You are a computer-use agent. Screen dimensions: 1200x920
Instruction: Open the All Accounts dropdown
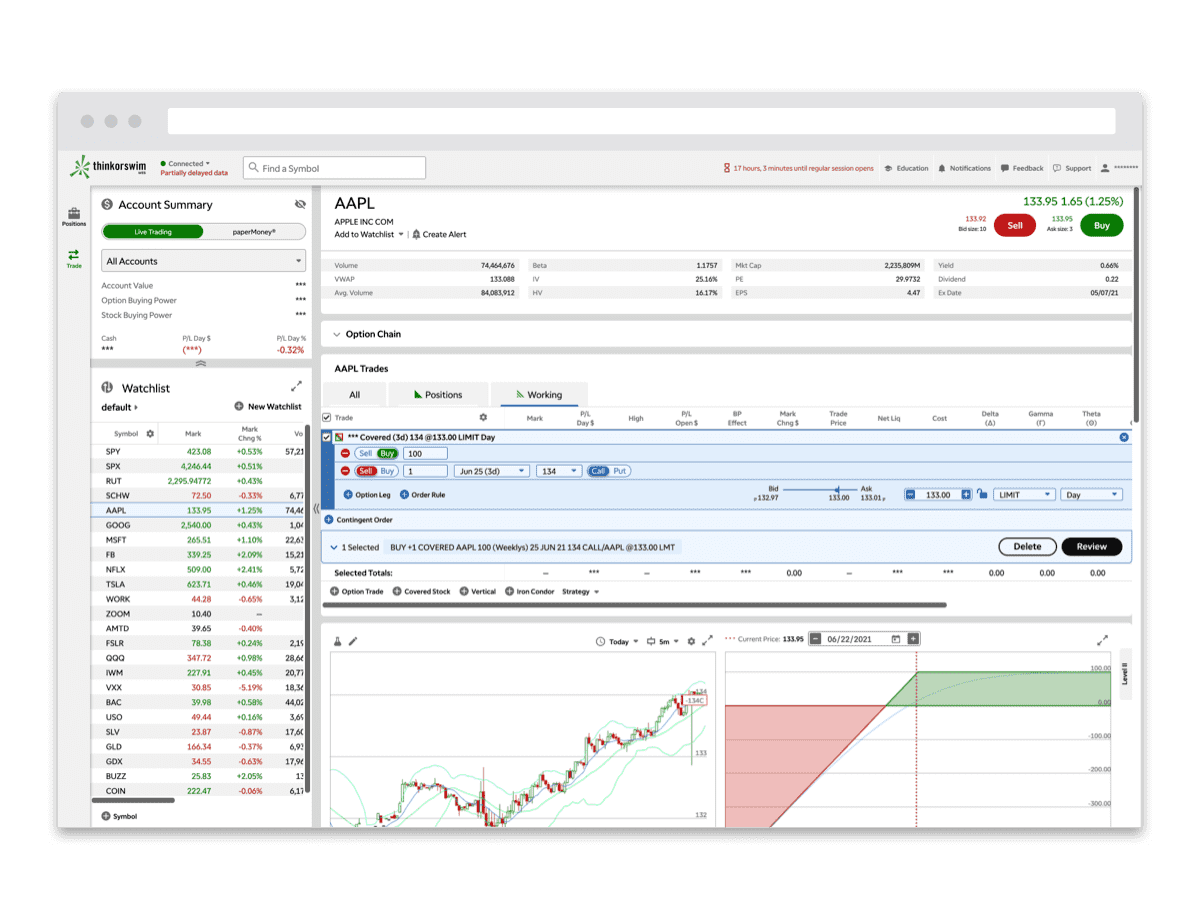pos(204,261)
